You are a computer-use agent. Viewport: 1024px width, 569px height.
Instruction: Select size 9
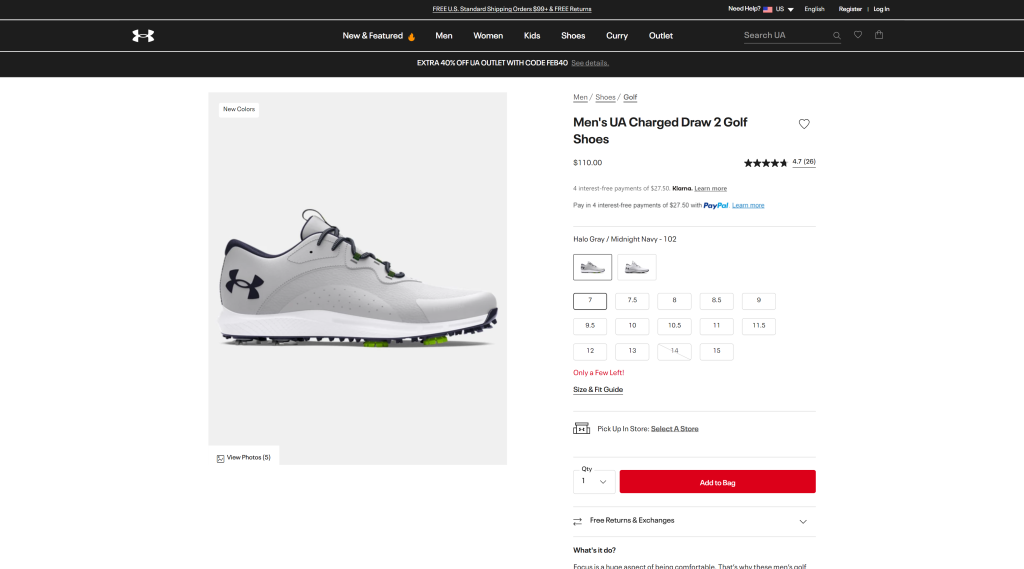tap(759, 301)
